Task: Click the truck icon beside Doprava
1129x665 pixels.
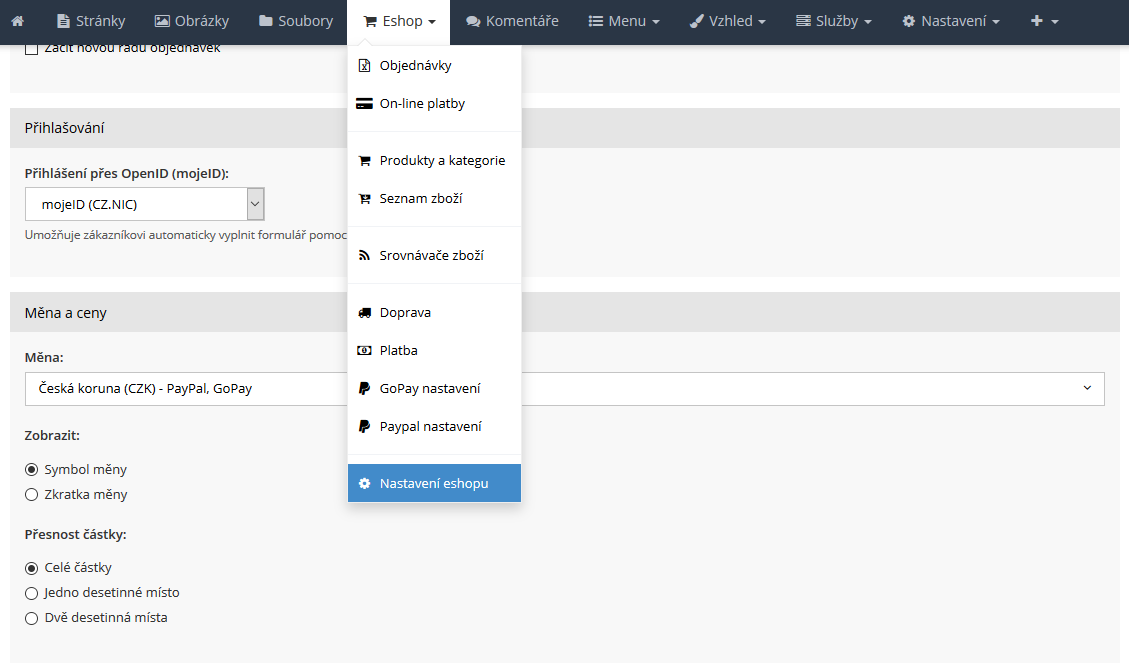Action: (x=364, y=313)
